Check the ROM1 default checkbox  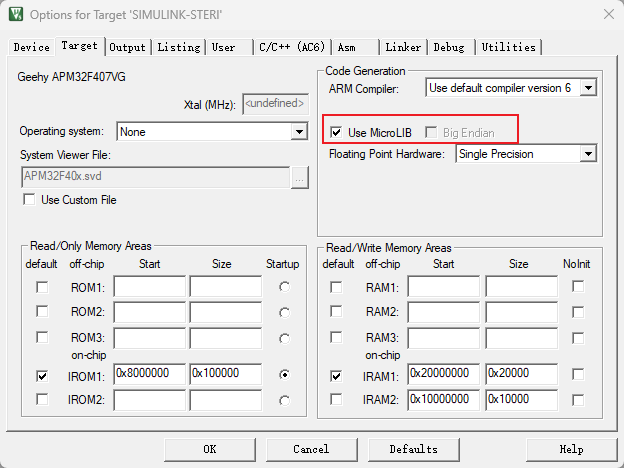click(42, 287)
